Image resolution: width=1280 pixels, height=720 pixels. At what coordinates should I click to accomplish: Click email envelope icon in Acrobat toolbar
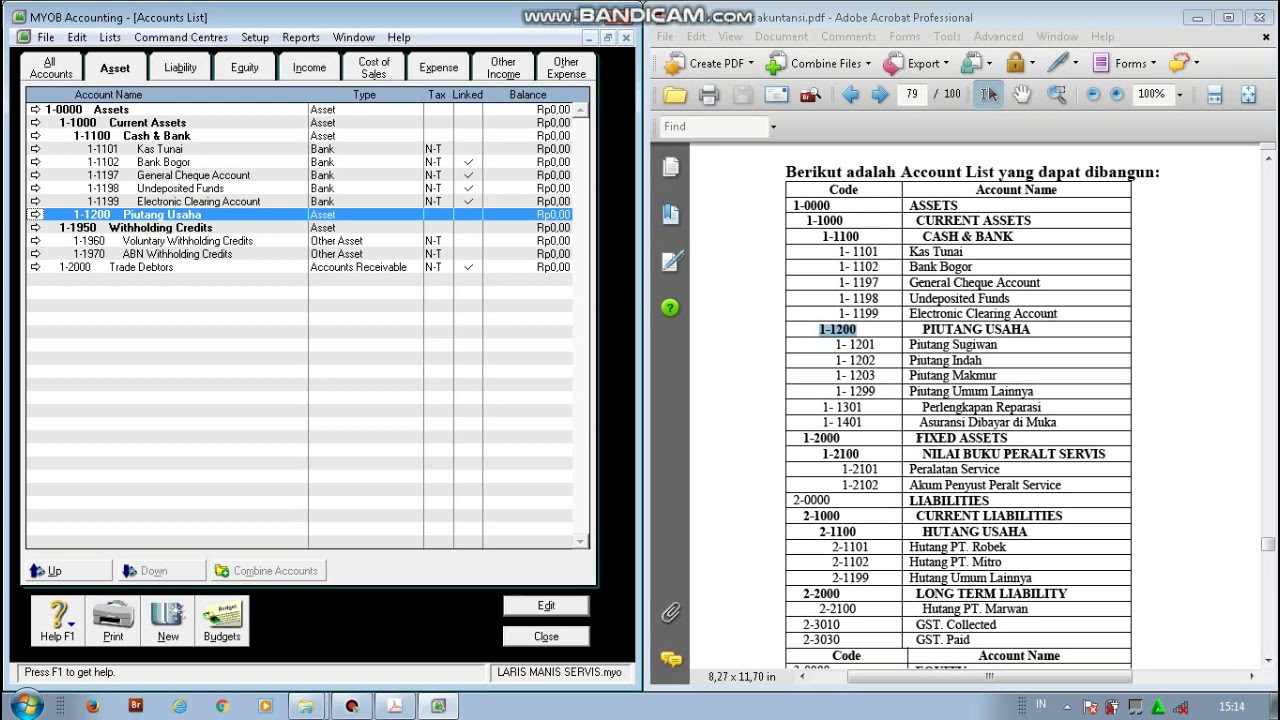[777, 95]
